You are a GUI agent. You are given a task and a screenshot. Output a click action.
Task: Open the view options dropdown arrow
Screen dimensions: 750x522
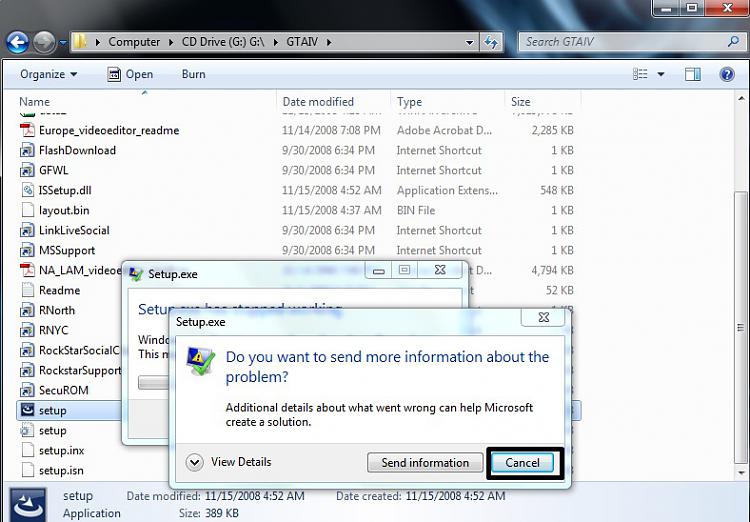coord(661,74)
